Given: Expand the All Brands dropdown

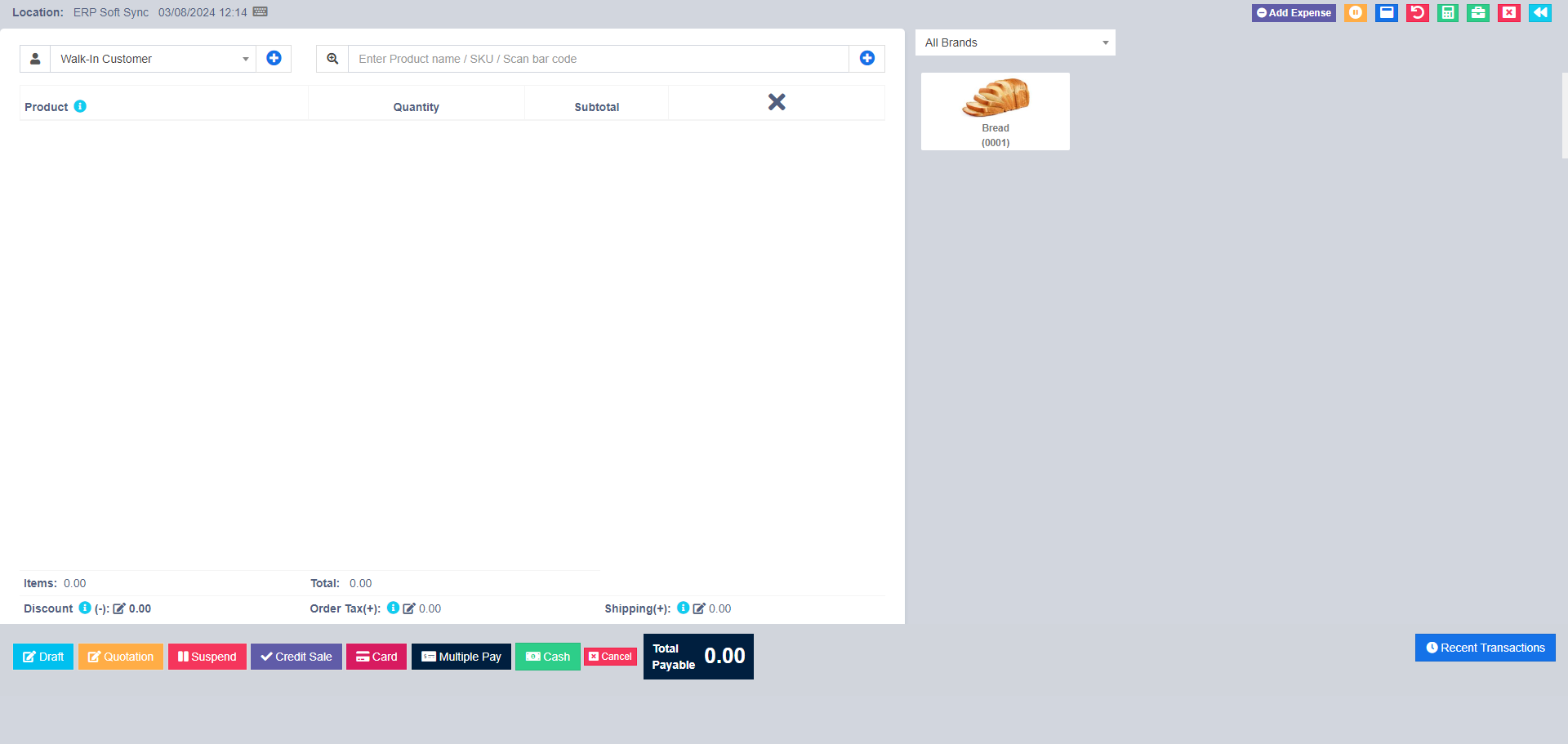Looking at the screenshot, I should 1014,42.
